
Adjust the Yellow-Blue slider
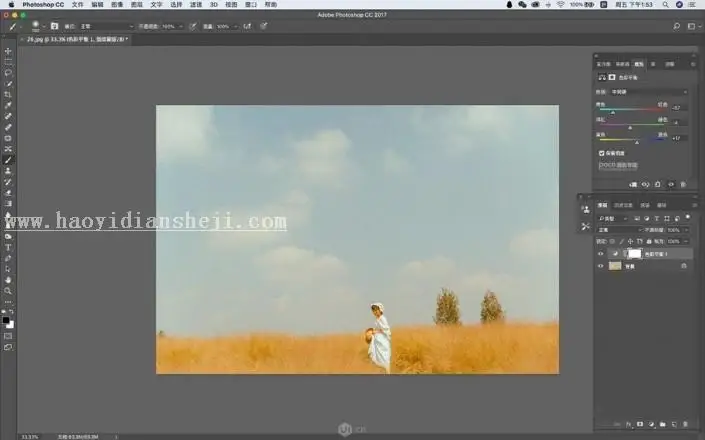coord(637,142)
